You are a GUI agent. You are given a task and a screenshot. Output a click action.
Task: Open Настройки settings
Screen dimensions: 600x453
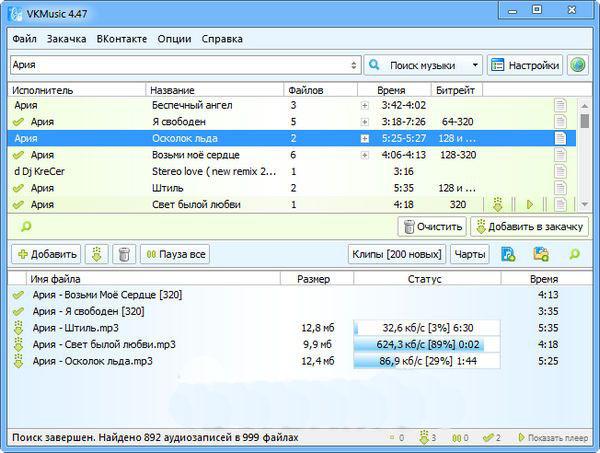(x=525, y=65)
